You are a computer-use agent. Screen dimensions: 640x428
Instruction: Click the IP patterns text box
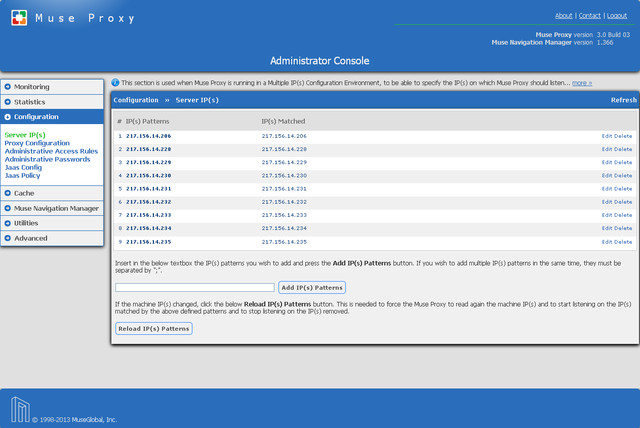tap(195, 288)
